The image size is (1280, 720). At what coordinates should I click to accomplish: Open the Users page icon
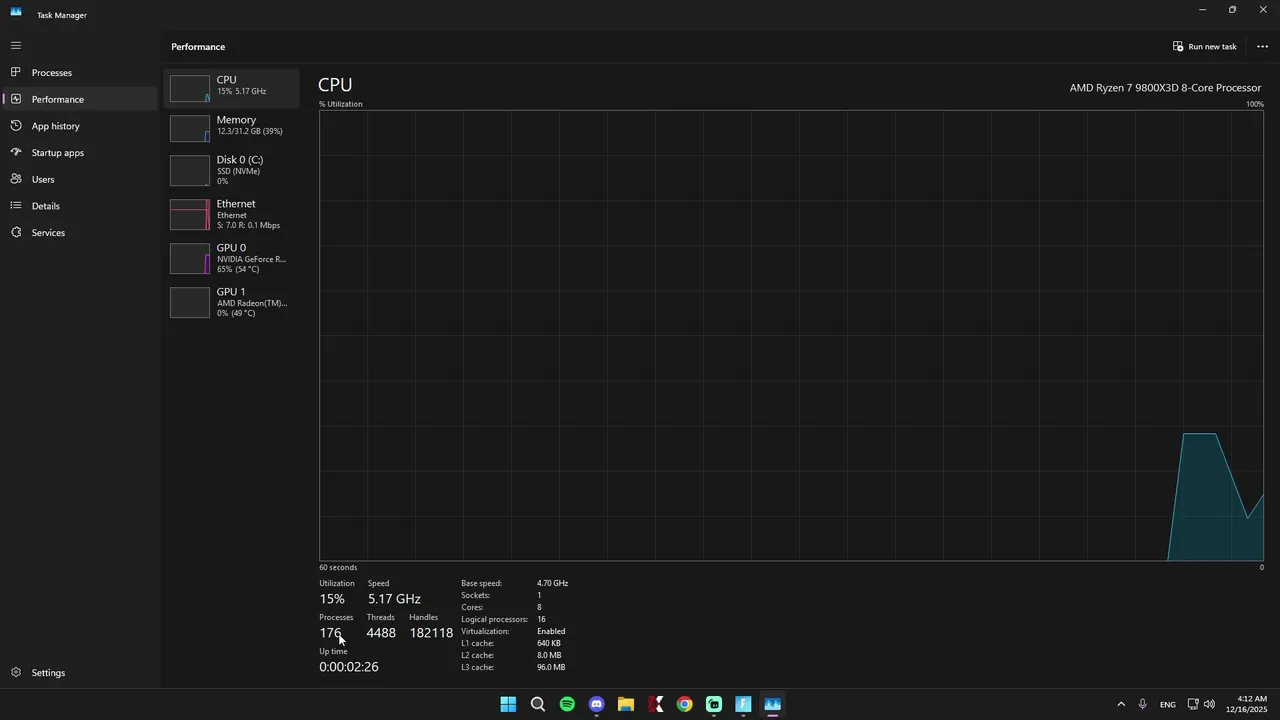coord(15,179)
